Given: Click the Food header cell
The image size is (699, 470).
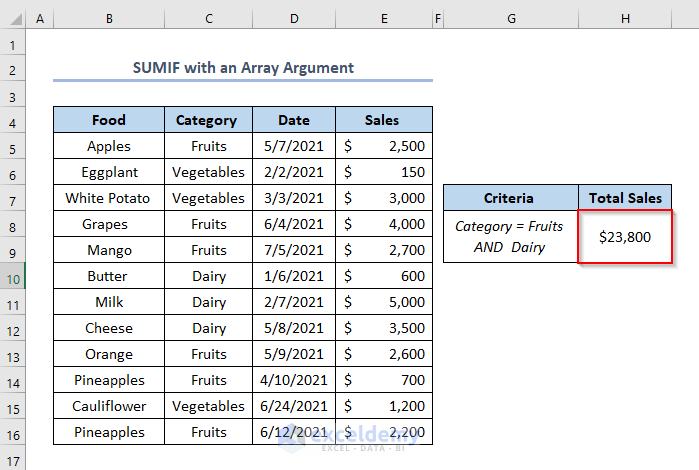Looking at the screenshot, I should (108, 120).
